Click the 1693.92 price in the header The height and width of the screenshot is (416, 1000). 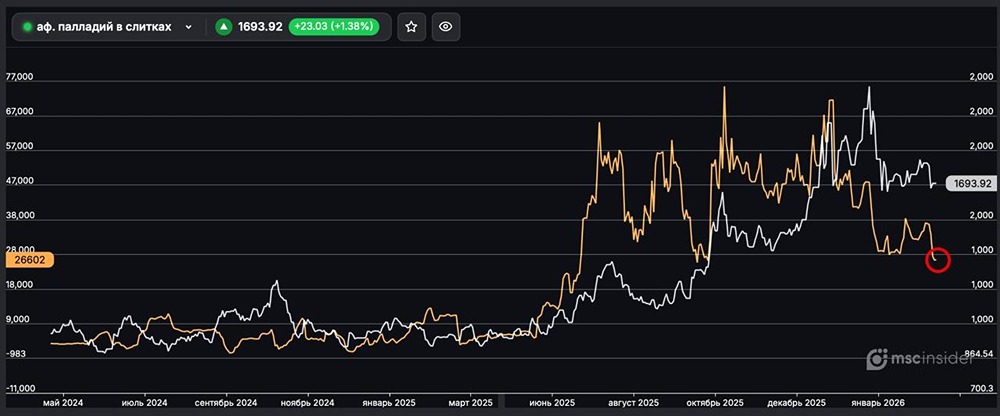point(261,27)
